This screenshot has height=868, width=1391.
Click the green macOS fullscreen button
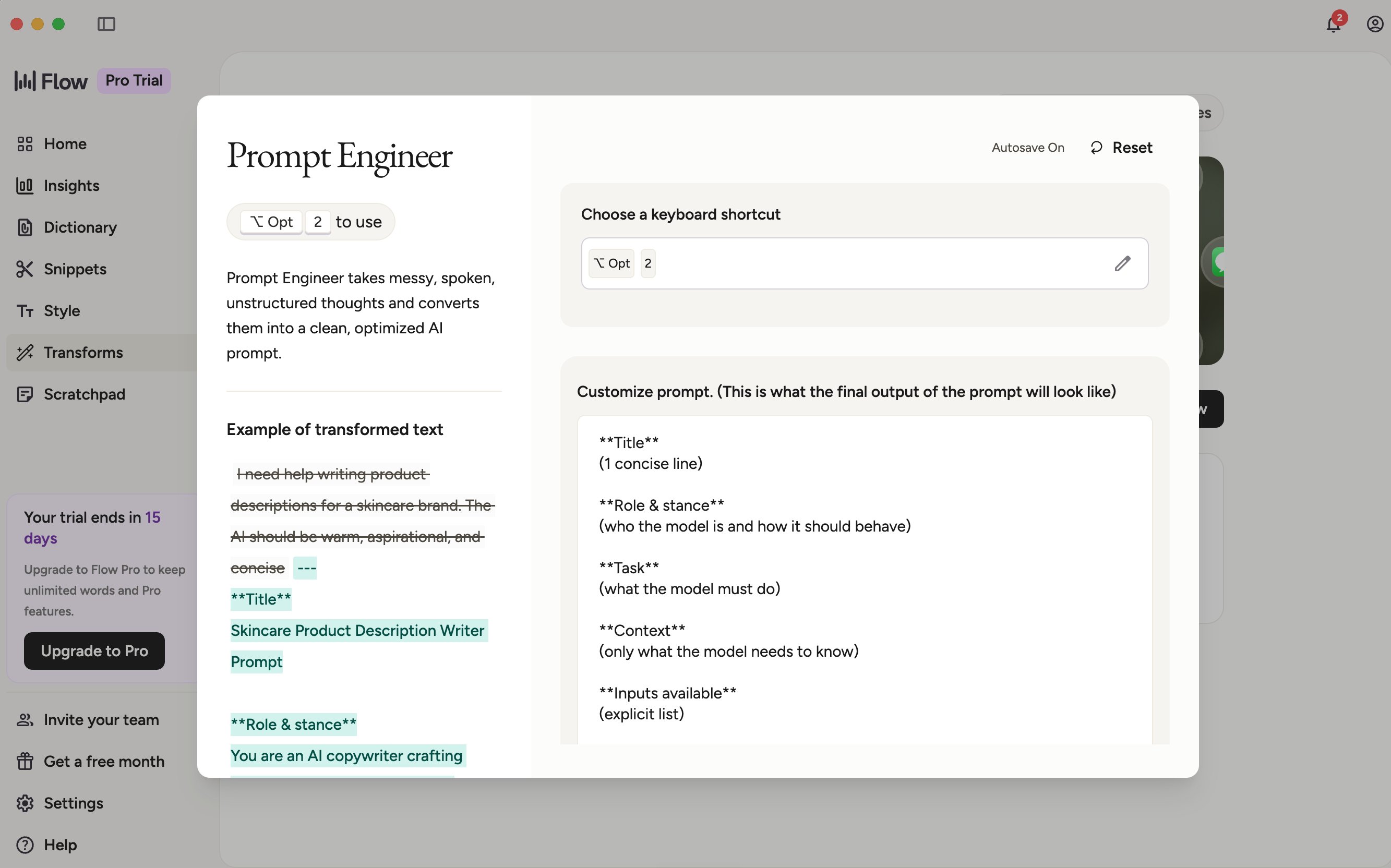pyautogui.click(x=58, y=24)
